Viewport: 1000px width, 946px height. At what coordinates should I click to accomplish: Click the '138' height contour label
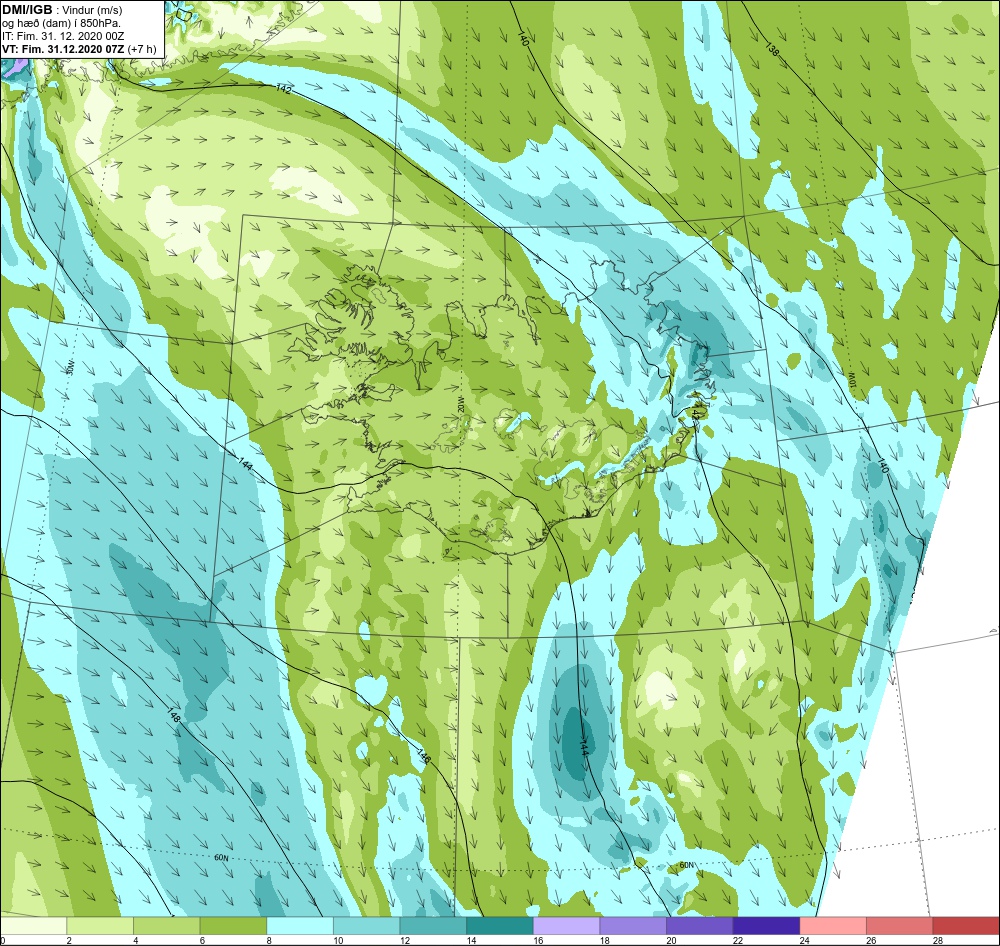pyautogui.click(x=772, y=49)
